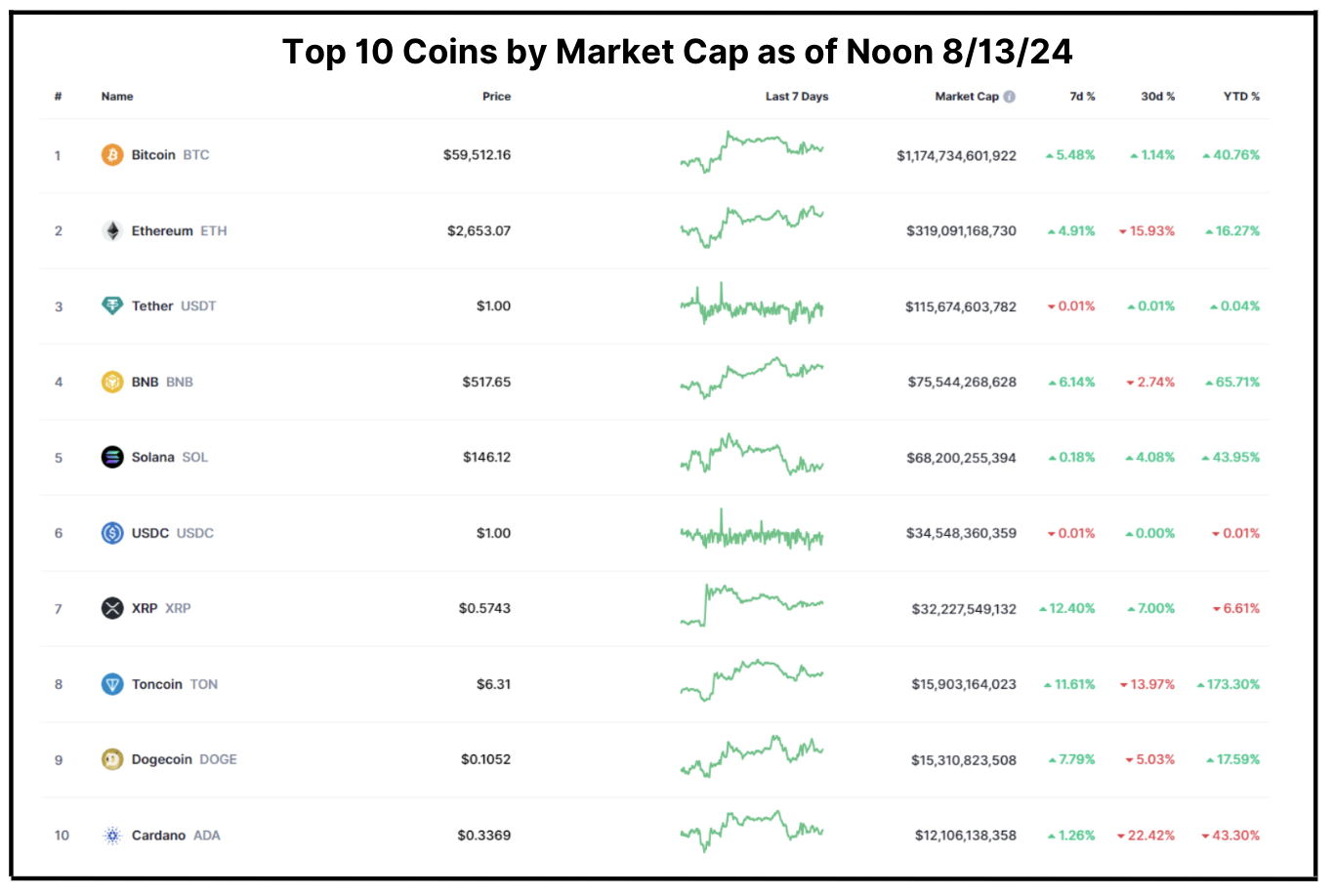Select the 30d % column header

[1158, 96]
